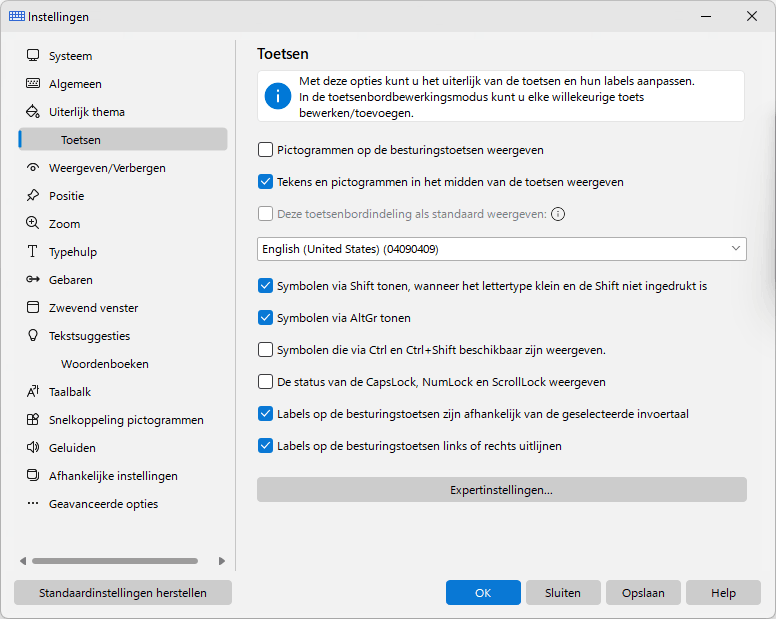The height and width of the screenshot is (619, 776).
Task: Open Uiterlijk thema page
Action: [x=123, y=112]
